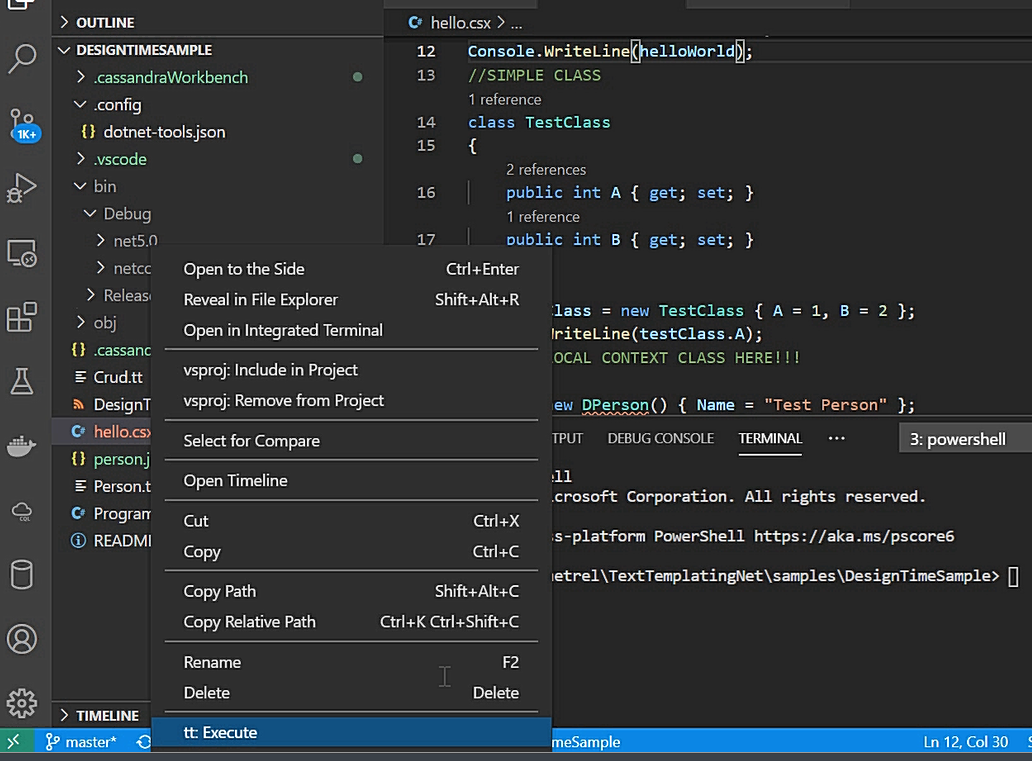Expand the .vscode folder
Image resolution: width=1032 pixels, height=761 pixels.
pyautogui.click(x=80, y=159)
